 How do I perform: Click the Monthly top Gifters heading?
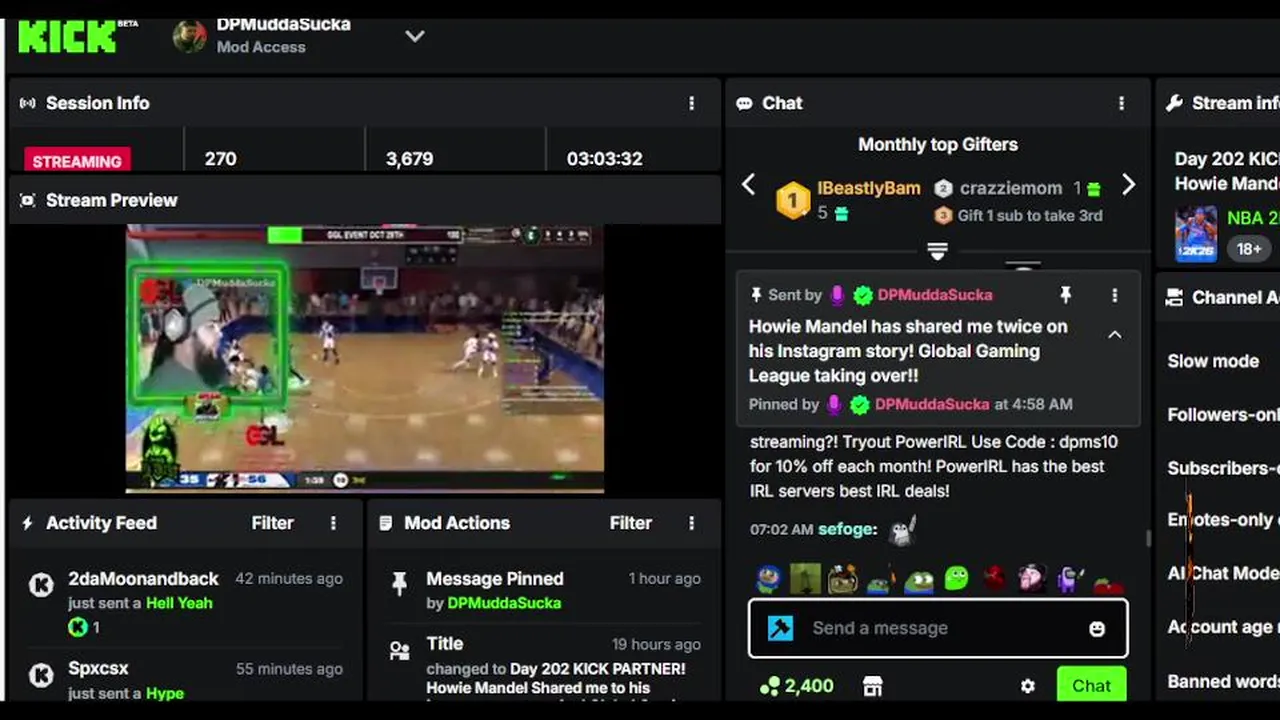click(938, 144)
